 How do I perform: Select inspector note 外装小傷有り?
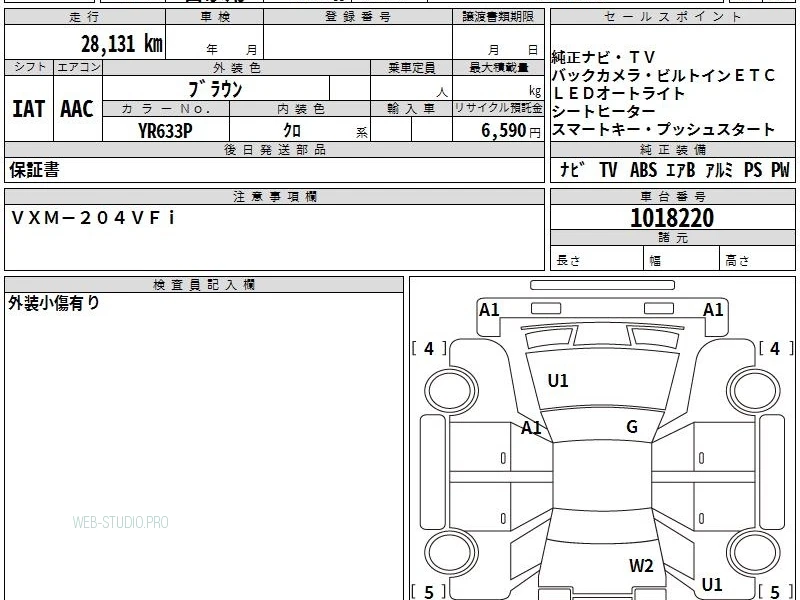(x=54, y=303)
